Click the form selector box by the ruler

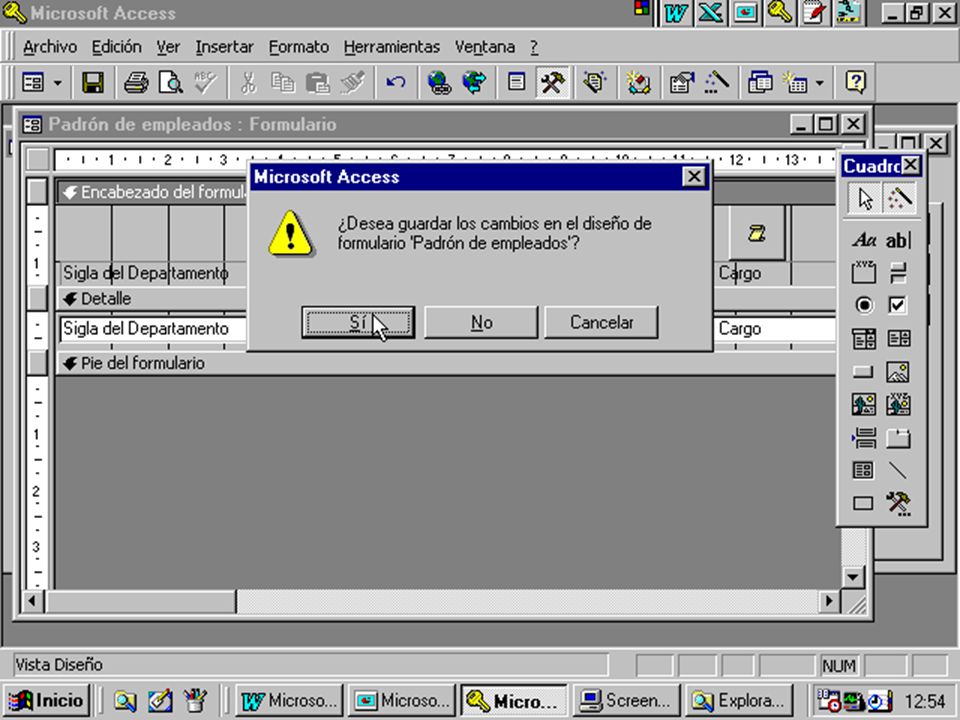[38, 160]
